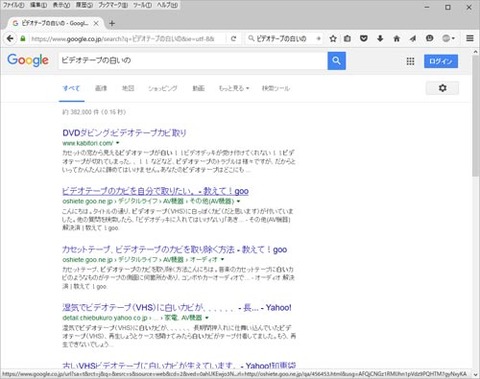Show bookmarks list icon in toolbar
The height and width of the screenshot is (379, 480).
click(x=347, y=39)
